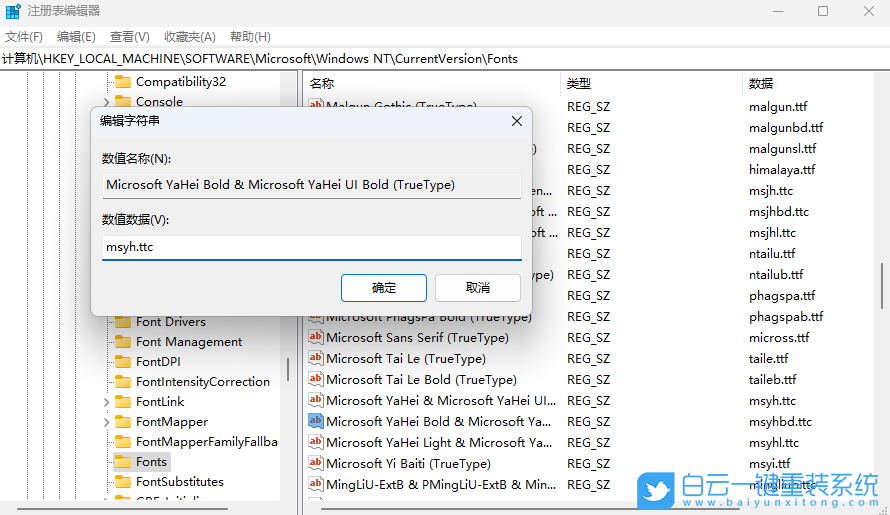Click the FontMapper folder icon

123,422
